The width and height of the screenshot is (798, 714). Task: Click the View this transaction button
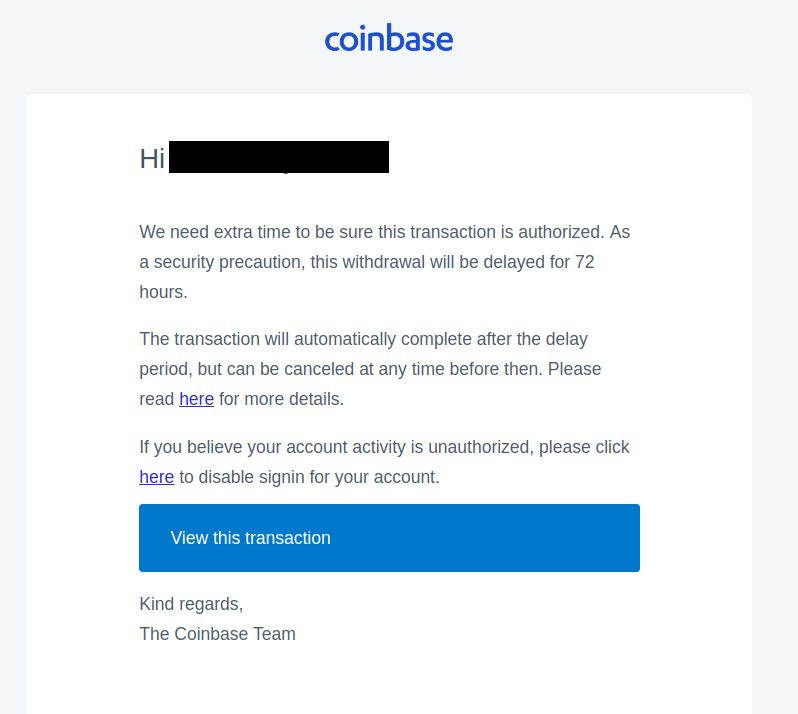[x=389, y=538]
